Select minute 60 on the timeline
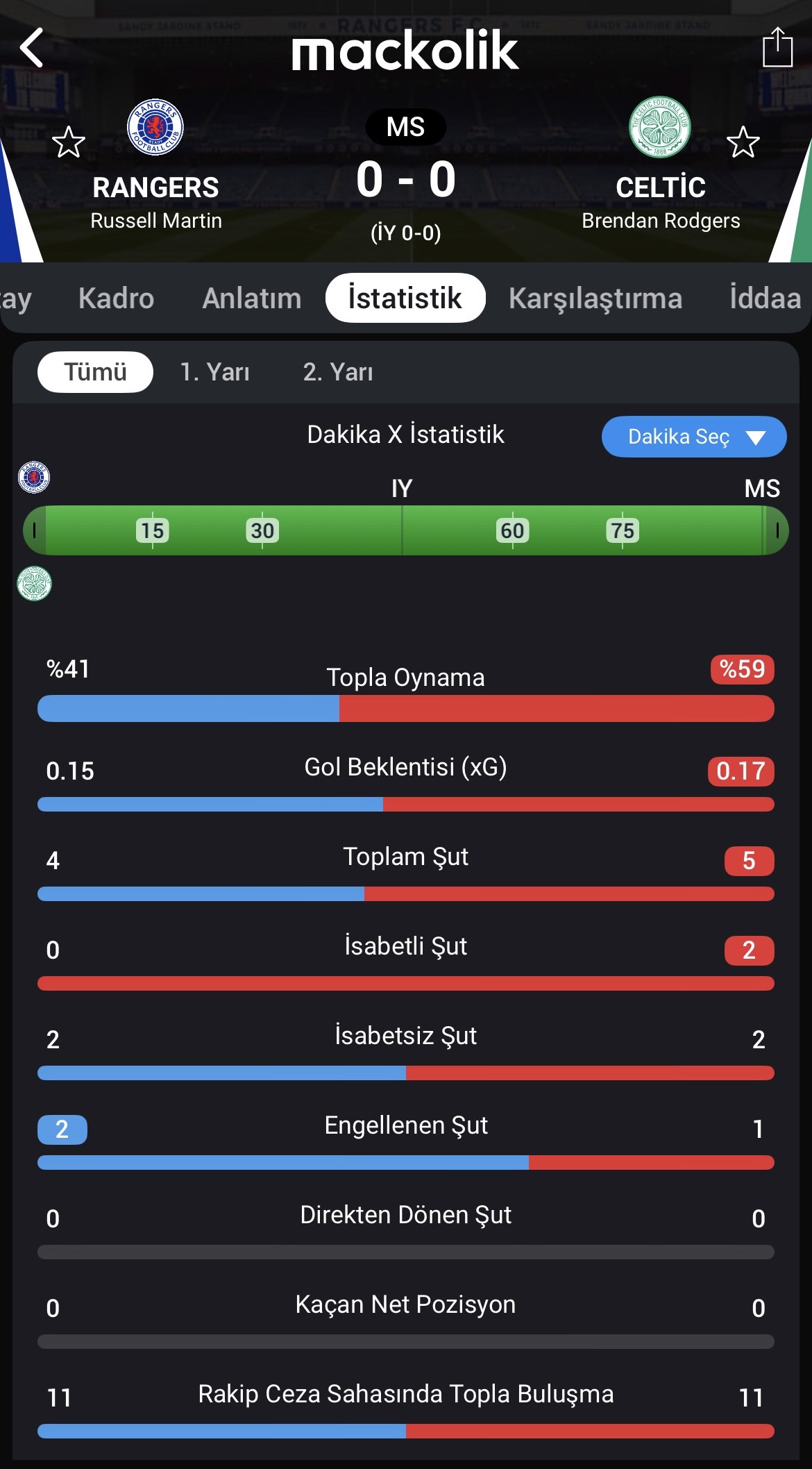 pos(513,530)
